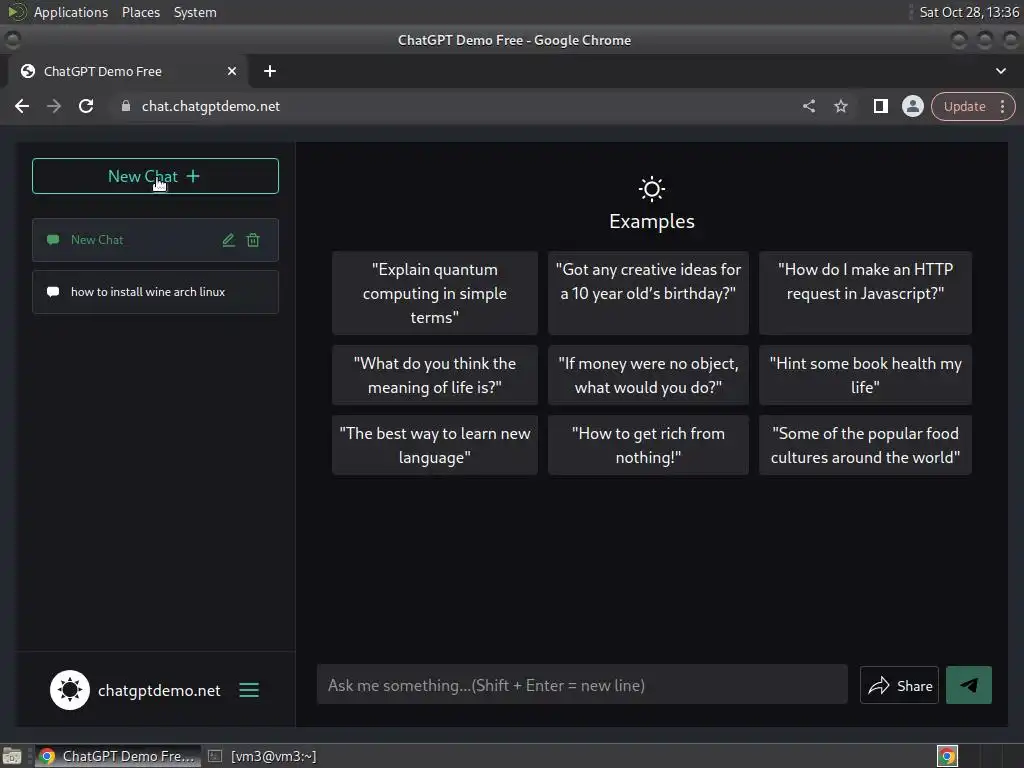Open the System menu
Image resolution: width=1024 pixels, height=768 pixels.
(x=195, y=12)
